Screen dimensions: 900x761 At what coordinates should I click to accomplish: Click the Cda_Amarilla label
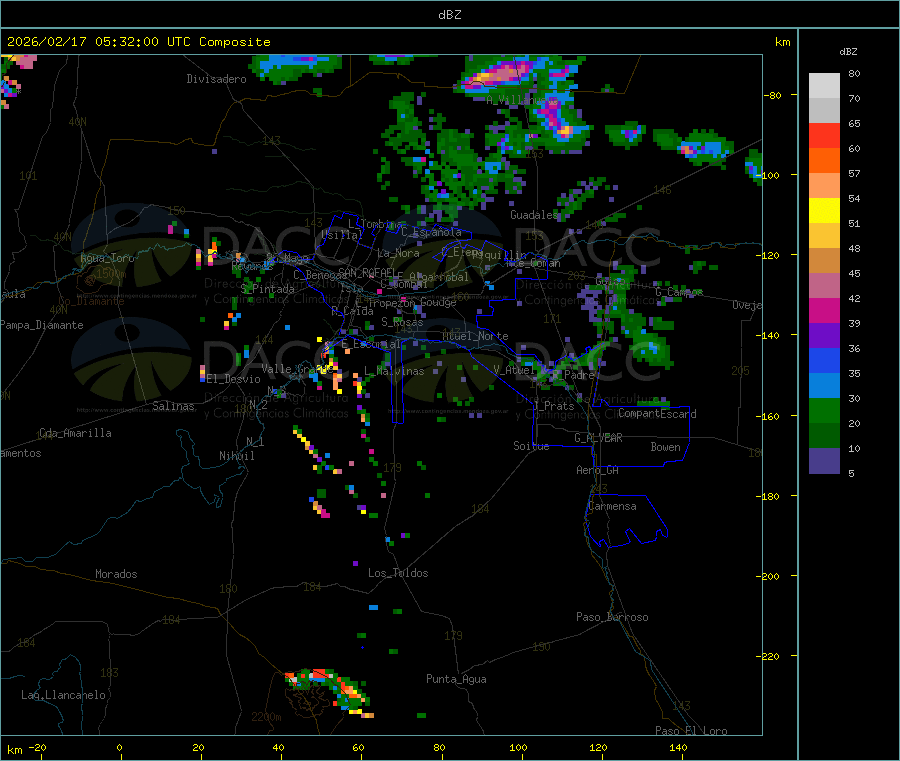[x=75, y=433]
